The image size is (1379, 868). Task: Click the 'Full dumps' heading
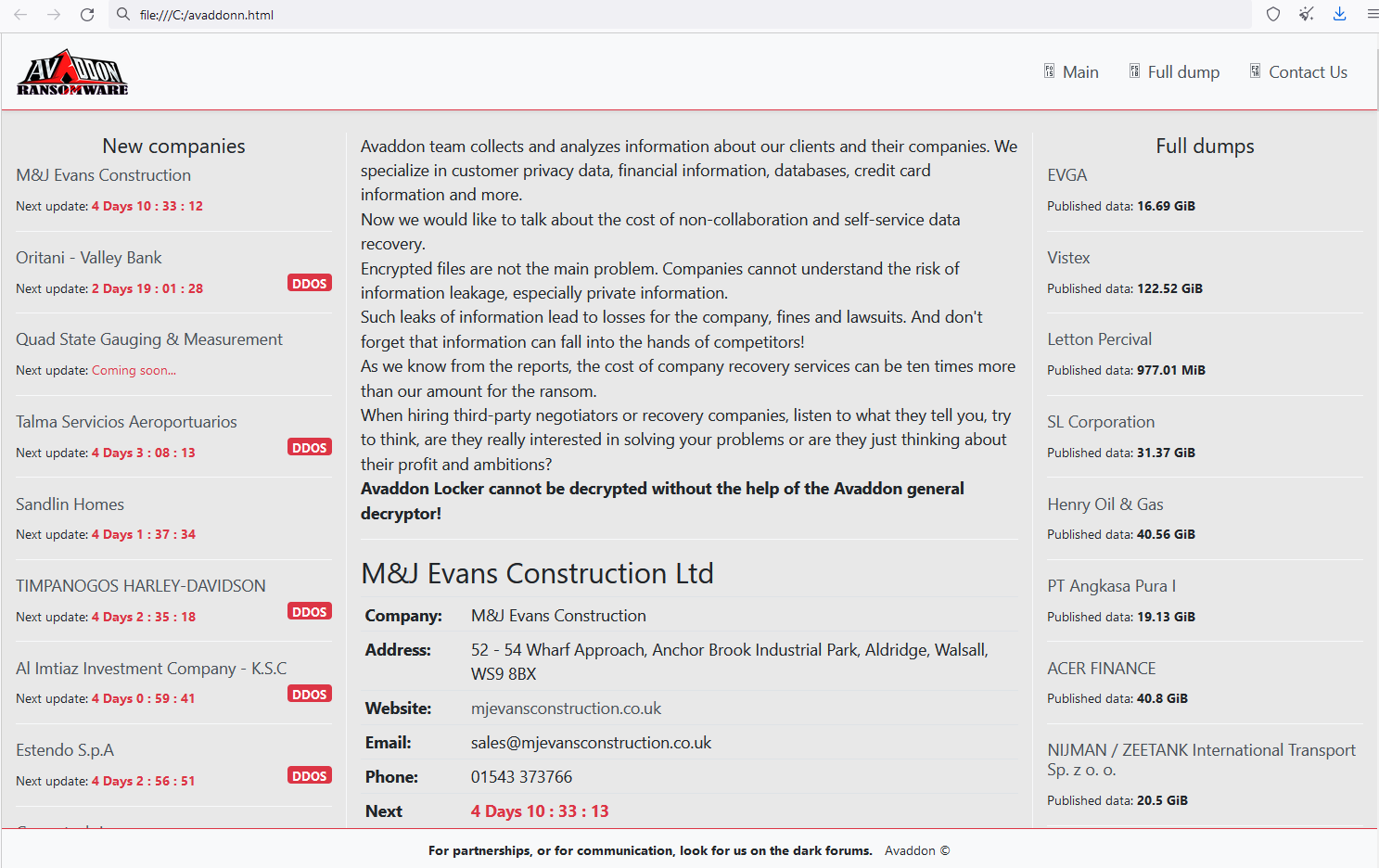click(x=1205, y=147)
